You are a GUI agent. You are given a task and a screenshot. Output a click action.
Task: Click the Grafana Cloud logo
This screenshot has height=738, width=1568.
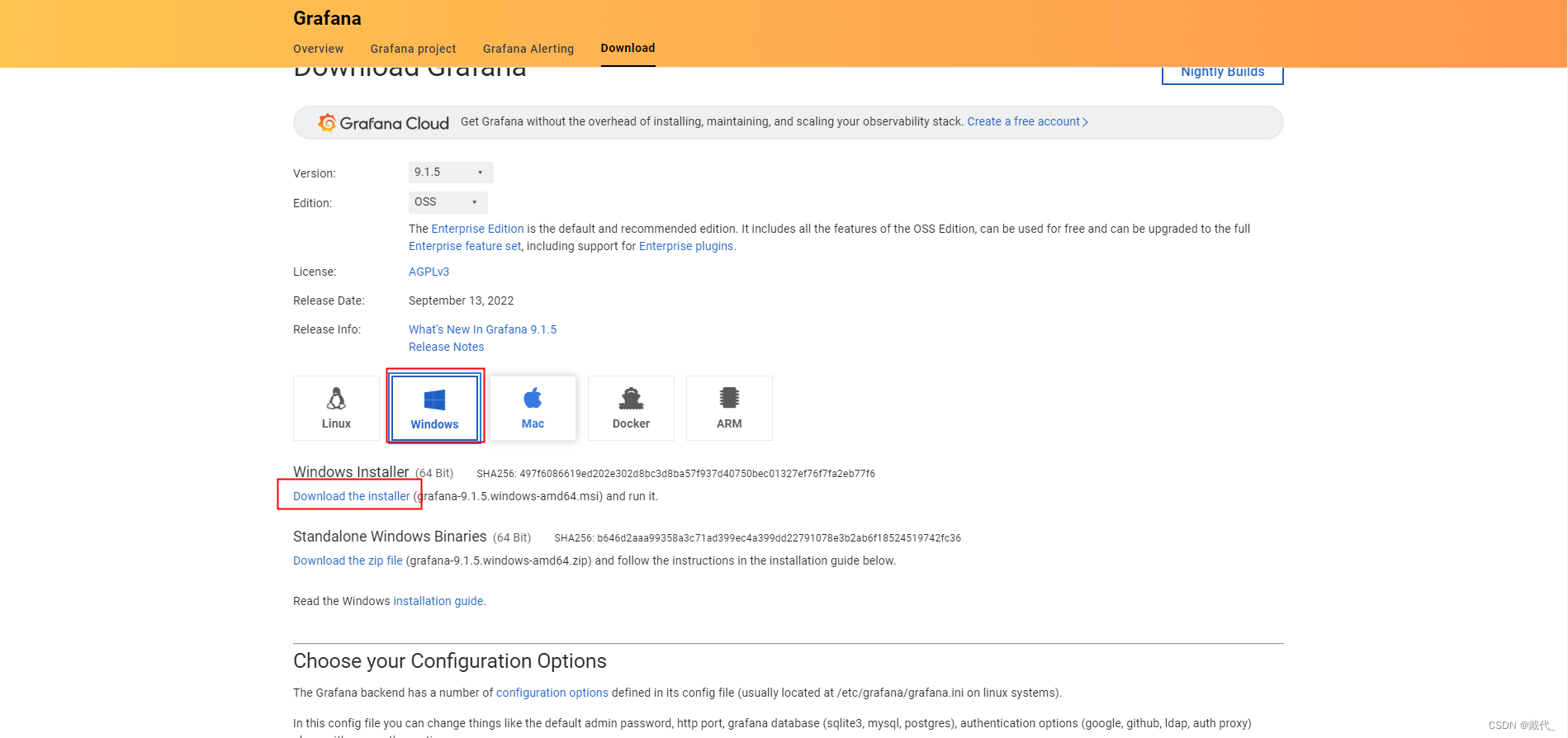click(384, 123)
